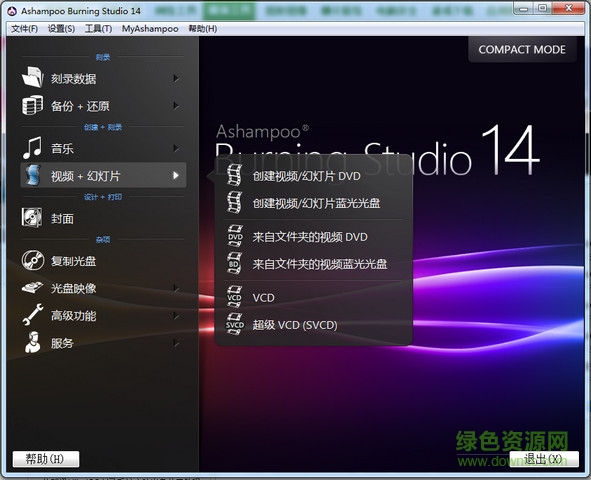This screenshot has width=591, height=480.
Task: Click the 服务 person icon
Action: pyautogui.click(x=33, y=342)
